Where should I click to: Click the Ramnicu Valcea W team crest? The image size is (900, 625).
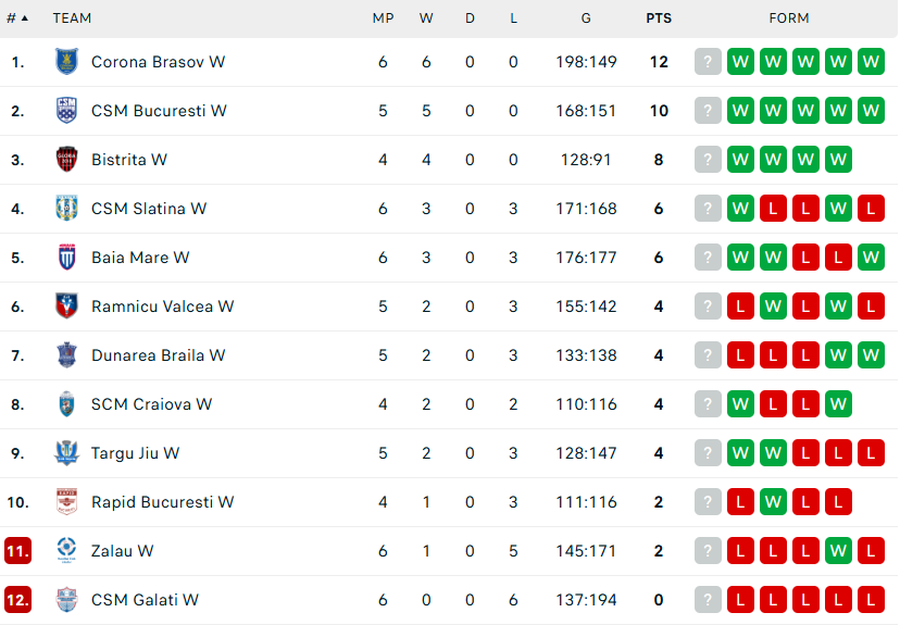pyautogui.click(x=66, y=307)
